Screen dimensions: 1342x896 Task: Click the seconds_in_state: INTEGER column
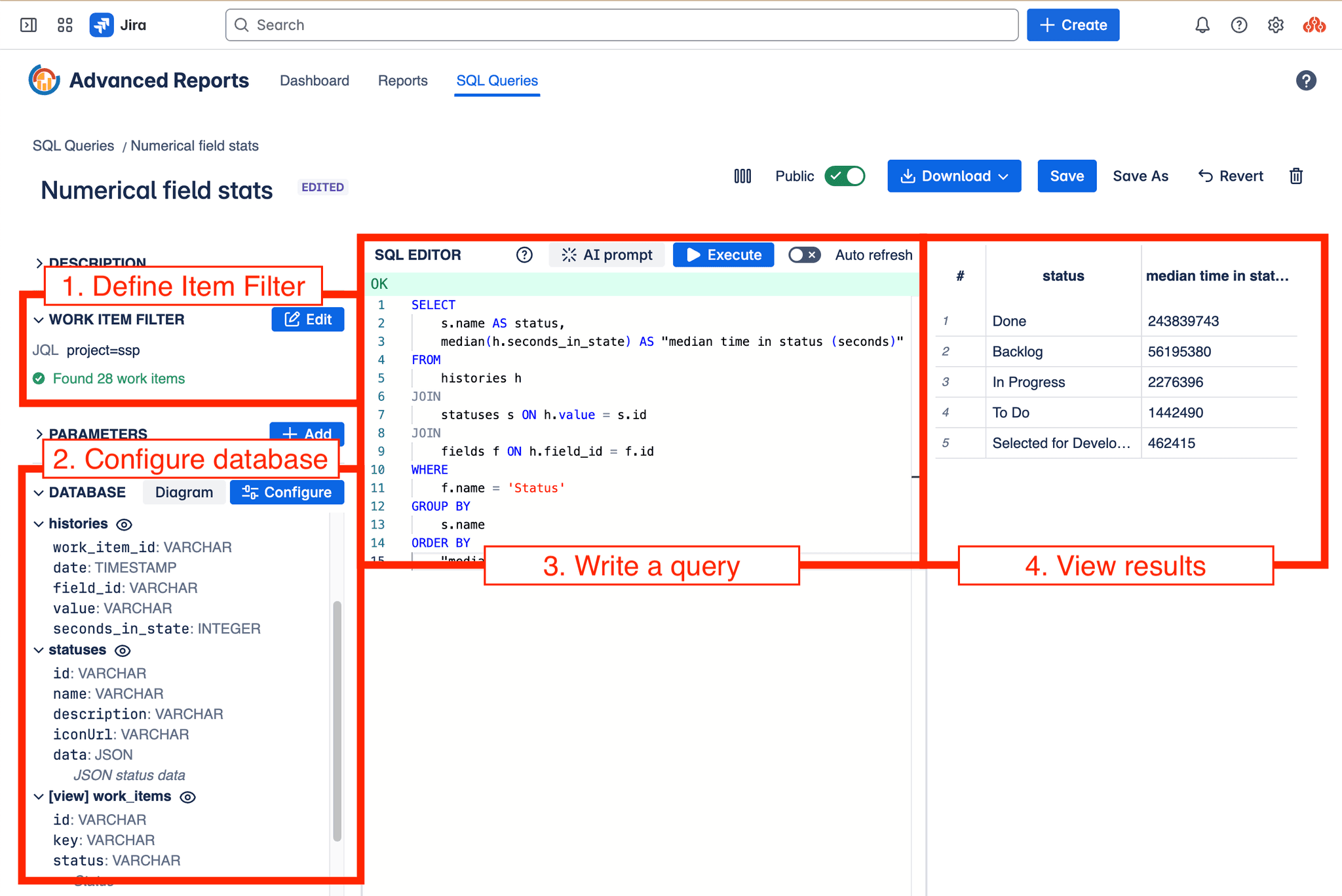(x=157, y=629)
